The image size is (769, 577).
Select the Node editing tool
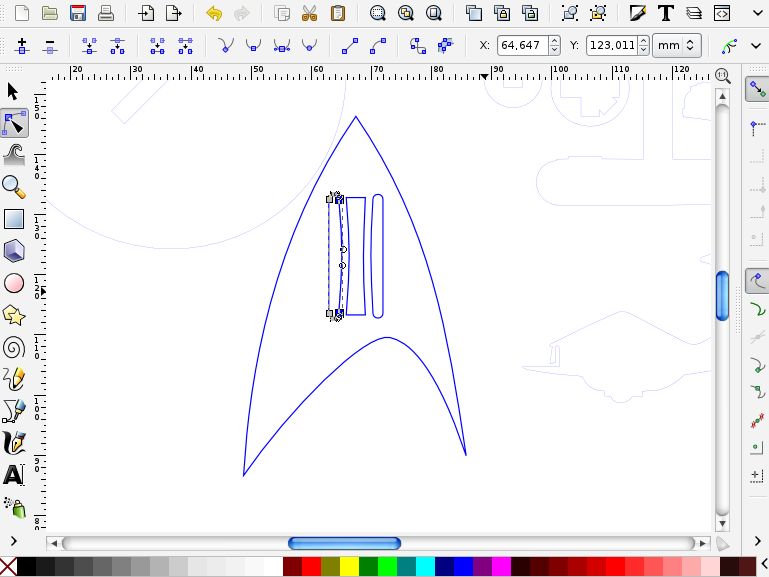14,124
